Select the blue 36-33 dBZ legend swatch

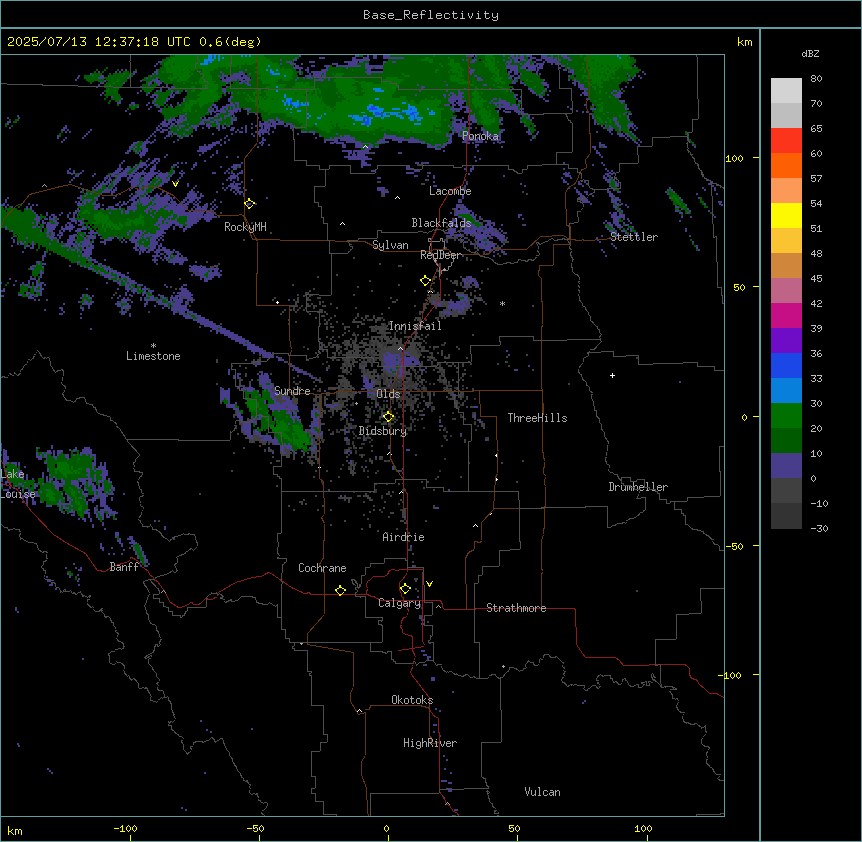click(x=786, y=365)
